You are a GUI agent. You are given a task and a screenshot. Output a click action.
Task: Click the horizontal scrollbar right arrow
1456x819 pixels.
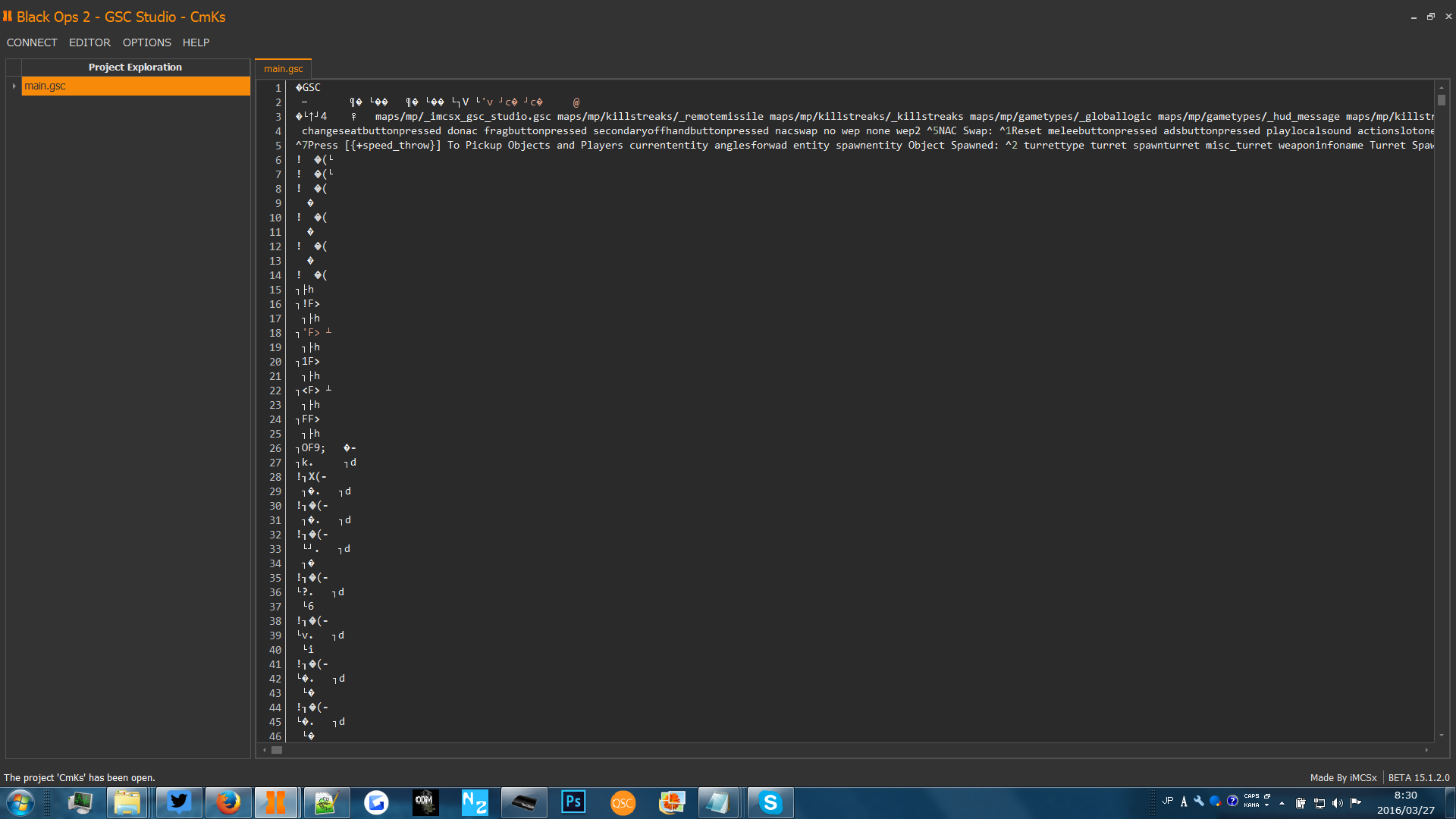pos(1426,750)
